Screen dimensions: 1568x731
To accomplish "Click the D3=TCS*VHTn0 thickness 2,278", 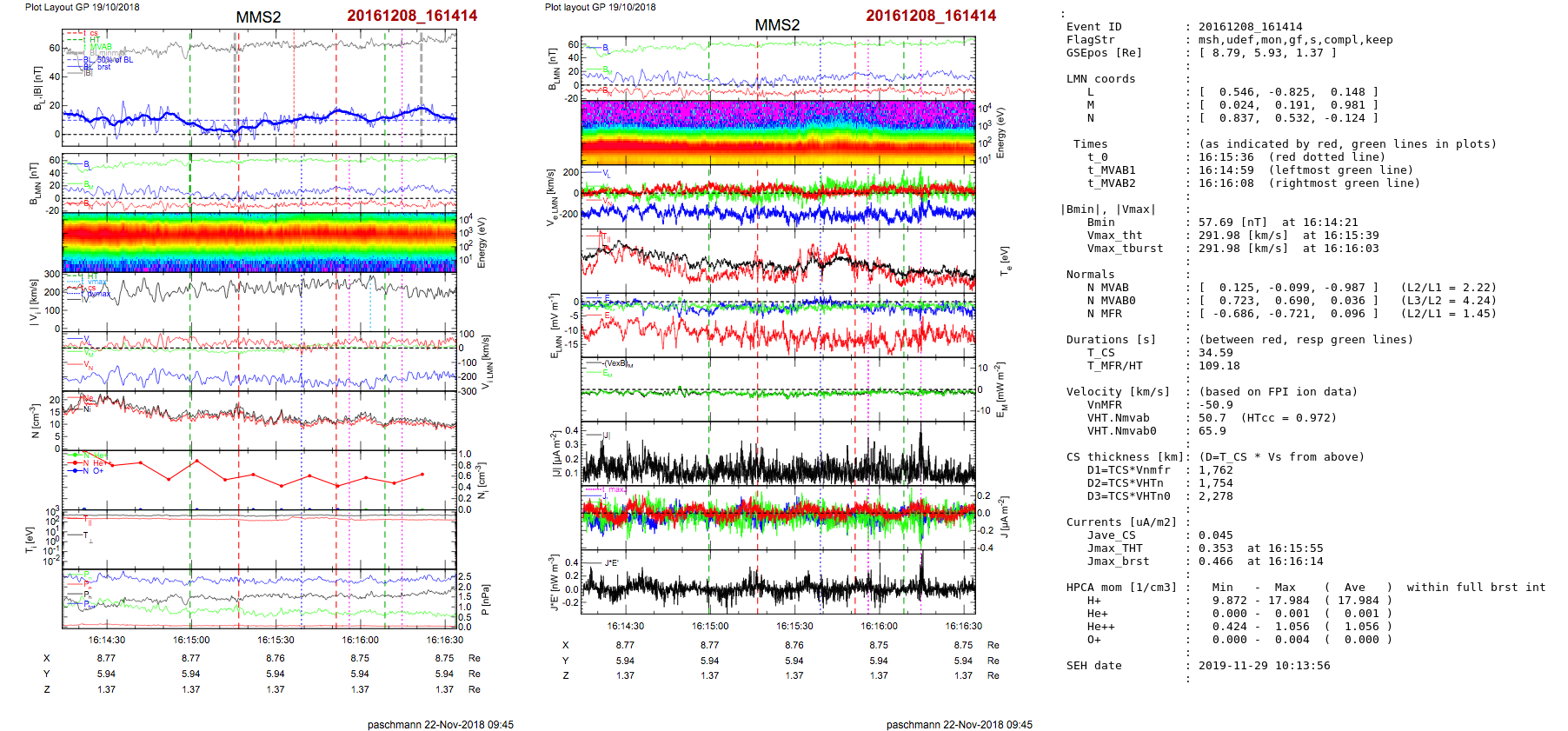I will click(1215, 496).
